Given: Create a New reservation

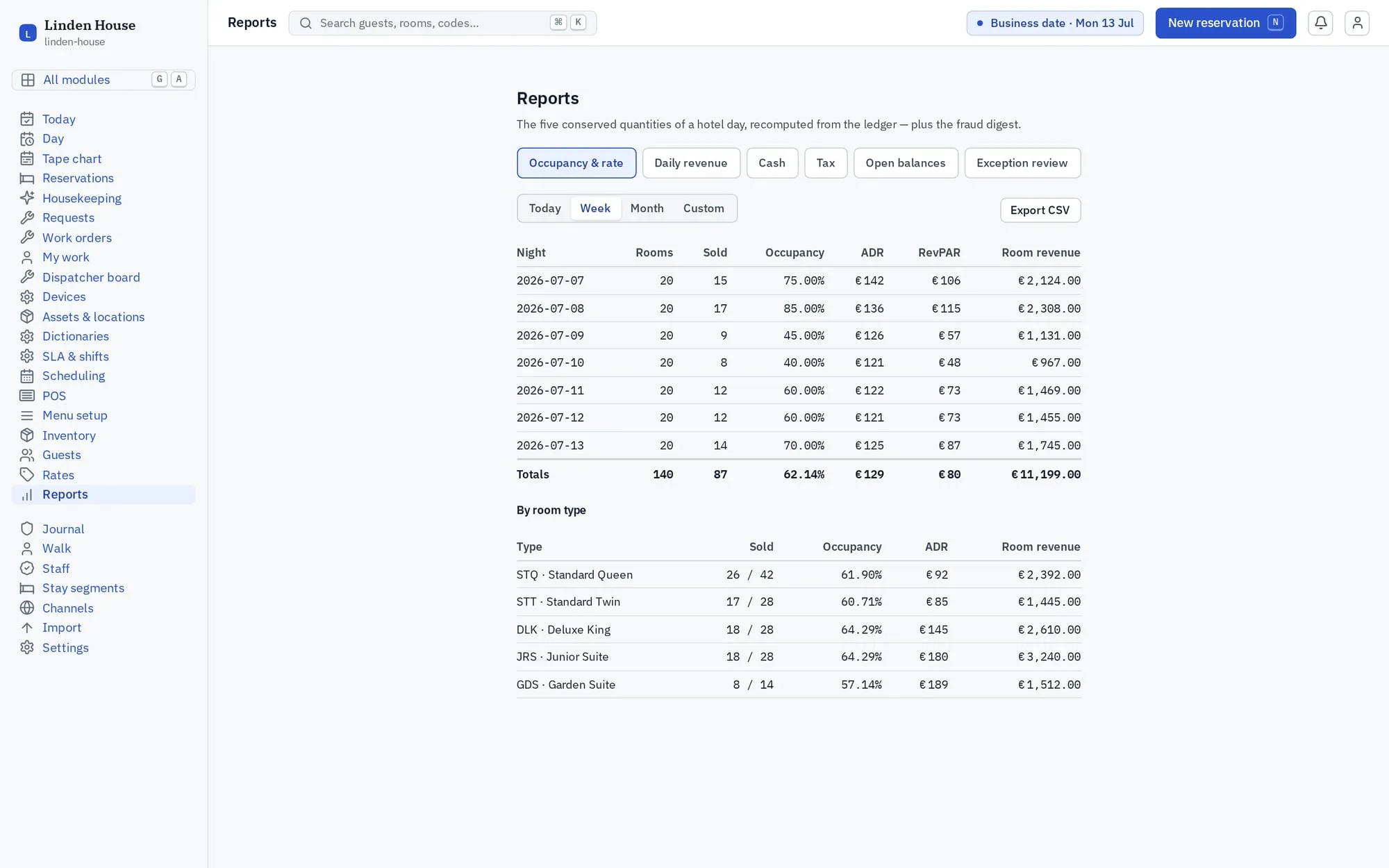Looking at the screenshot, I should [1225, 23].
